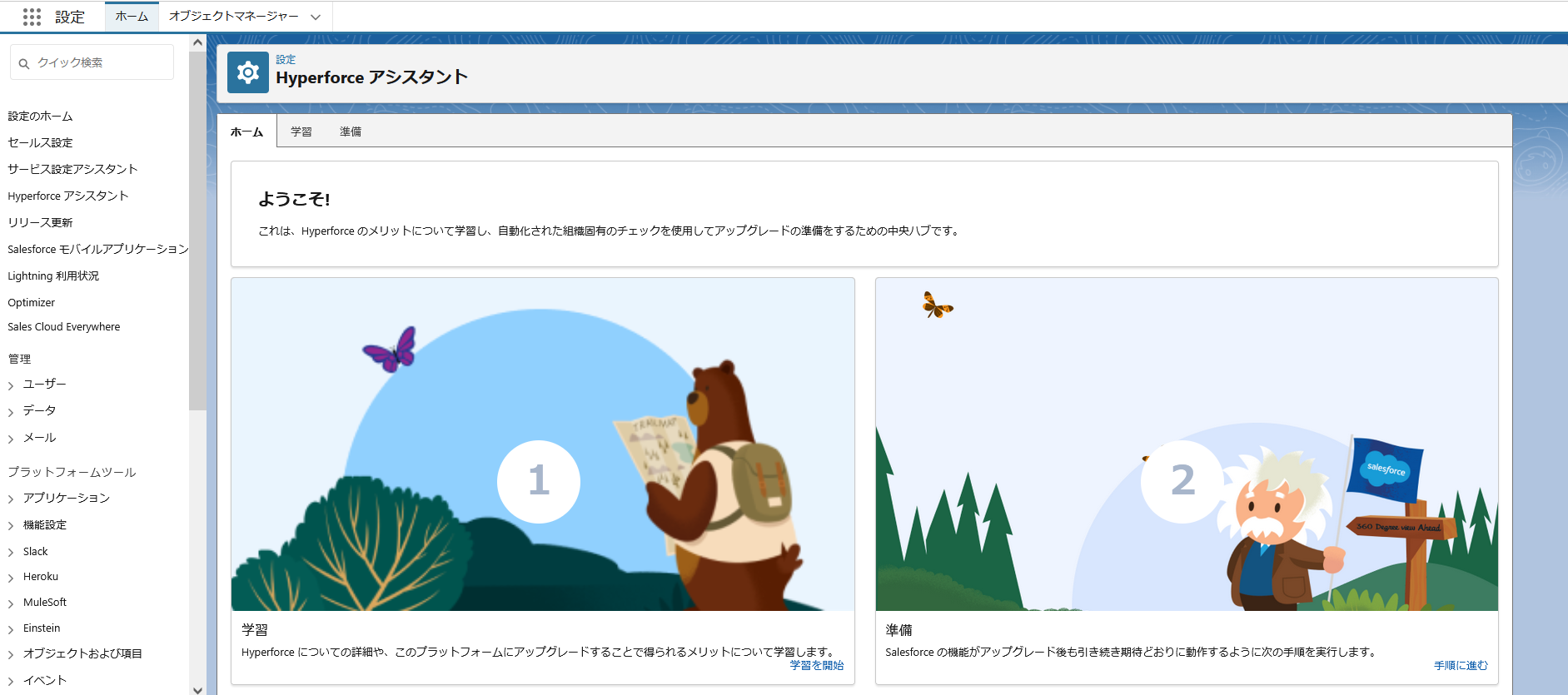This screenshot has width=1568, height=695.
Task: Click the sidebar vertical scrollbar thumb
Action: [x=197, y=231]
